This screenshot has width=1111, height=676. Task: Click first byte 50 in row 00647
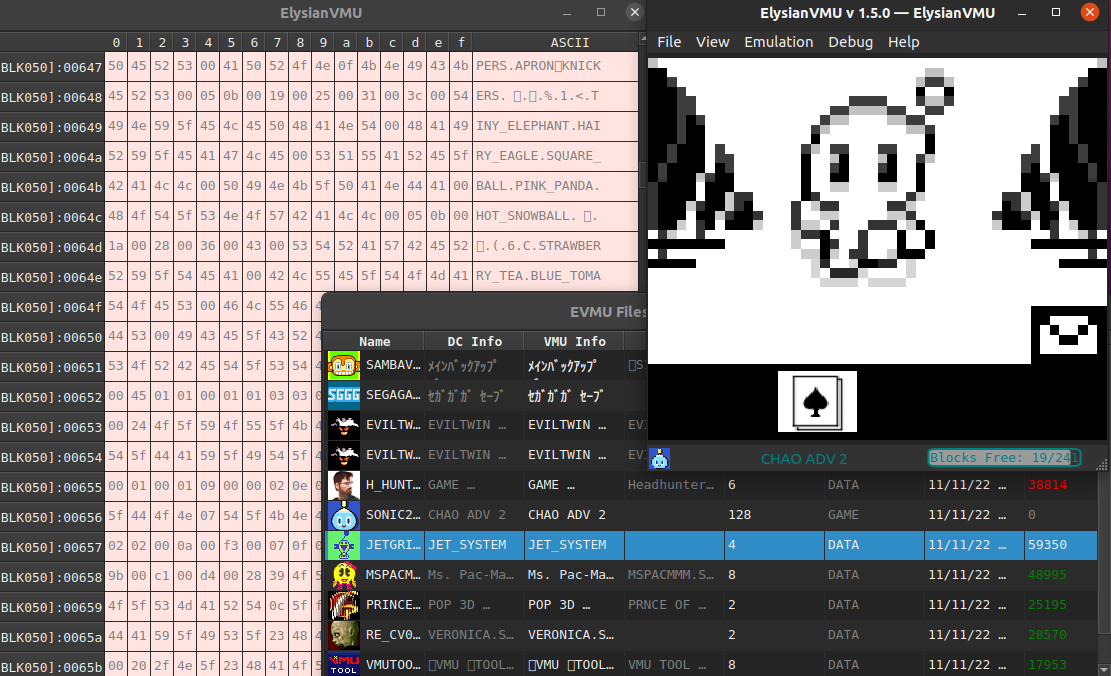pos(116,66)
